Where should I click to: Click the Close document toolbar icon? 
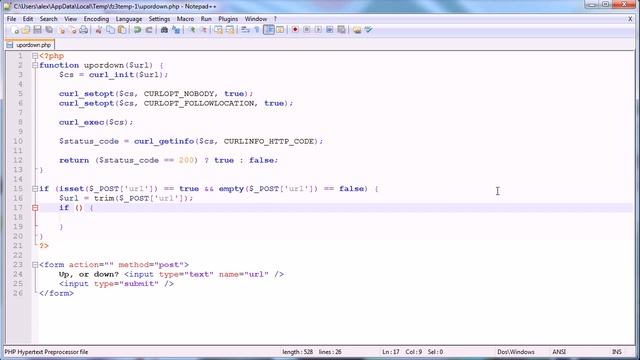pos(61,30)
